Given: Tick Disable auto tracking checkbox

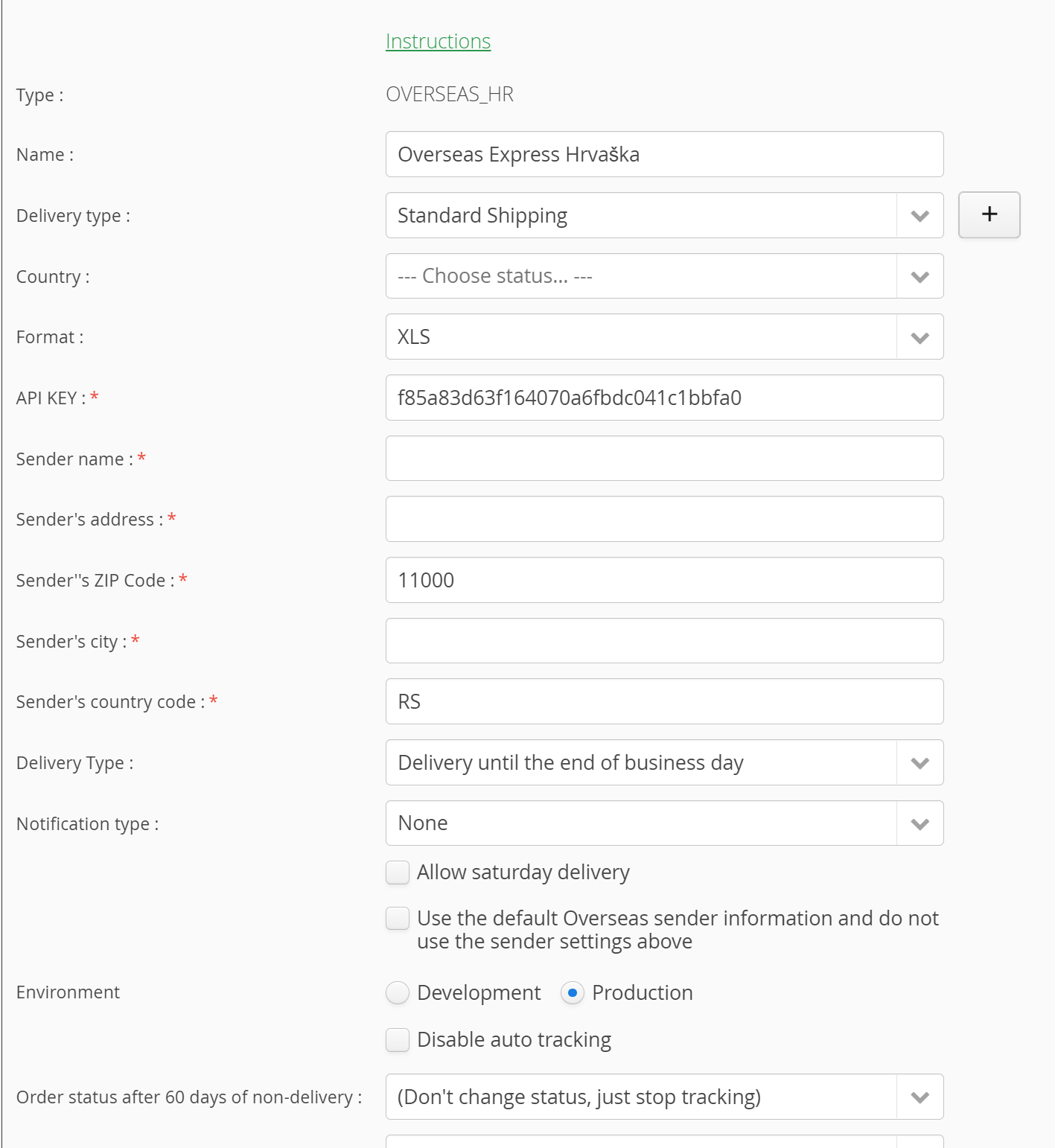Looking at the screenshot, I should pos(398,1040).
